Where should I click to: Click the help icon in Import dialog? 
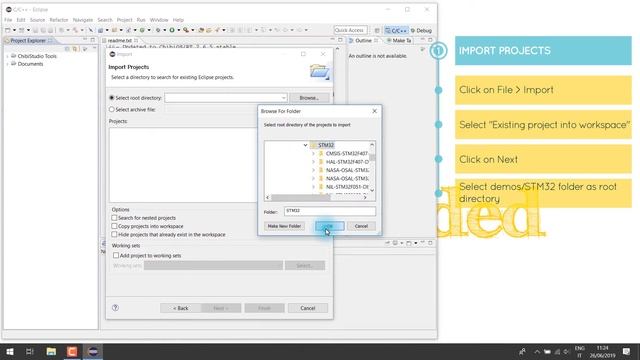[x=116, y=308]
